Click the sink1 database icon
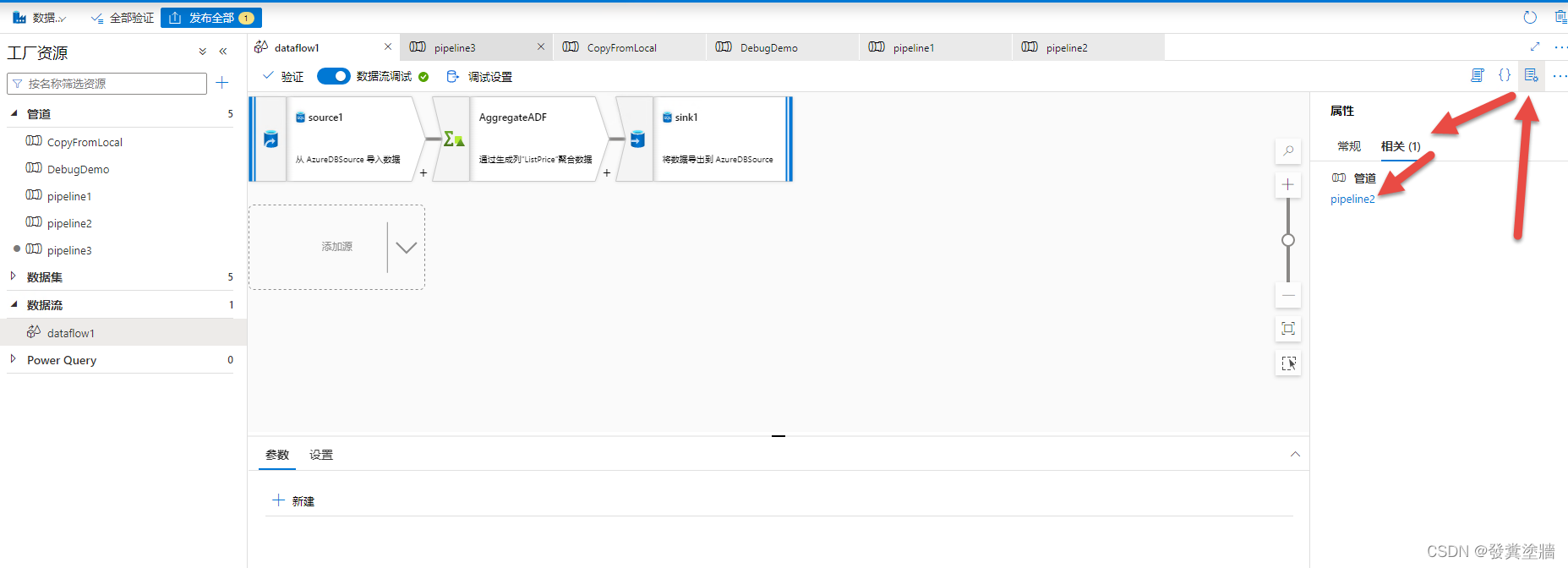Viewport: 1568px width, 568px height. tap(637, 139)
